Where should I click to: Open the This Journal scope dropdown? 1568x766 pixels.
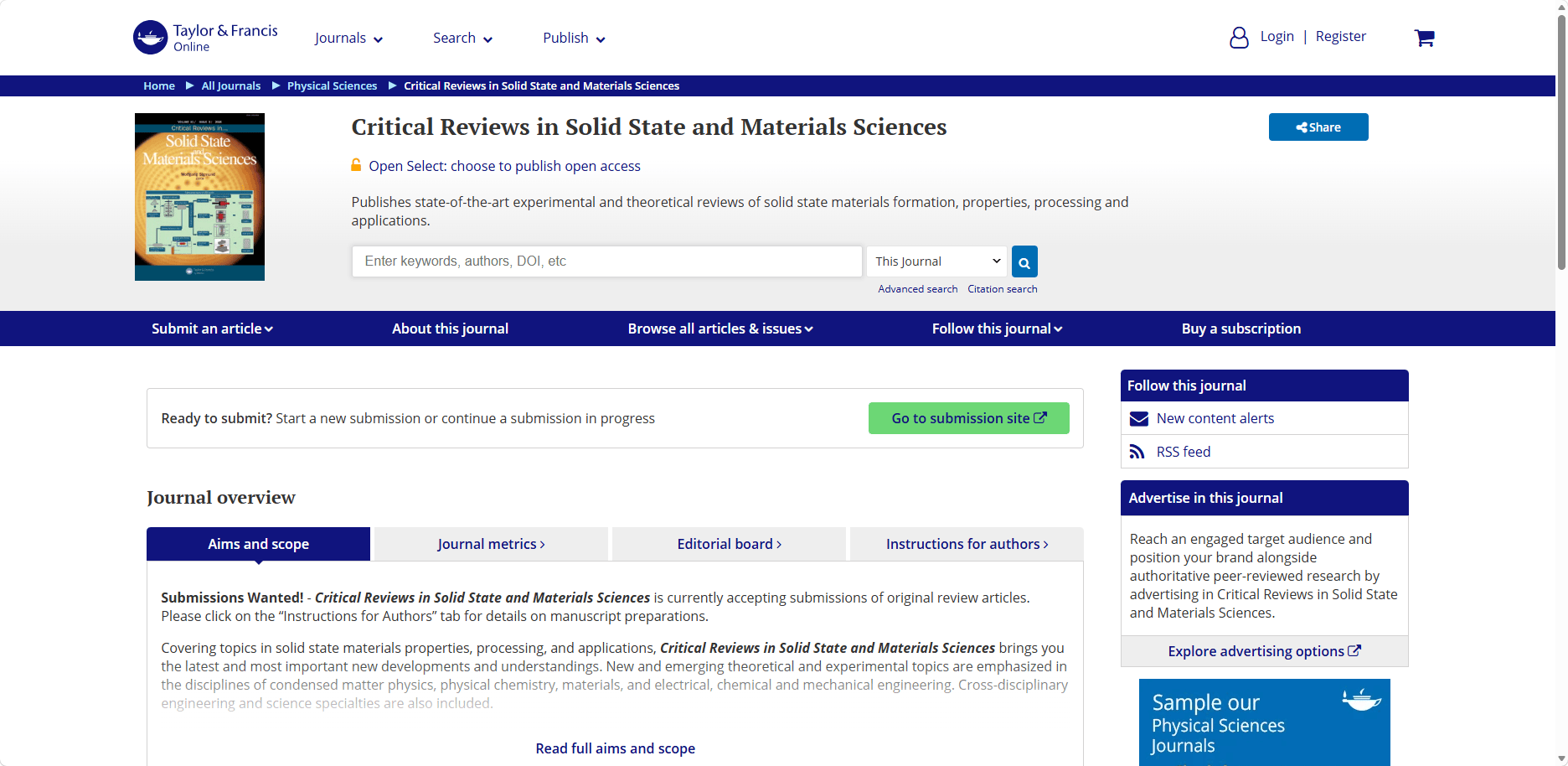[937, 261]
